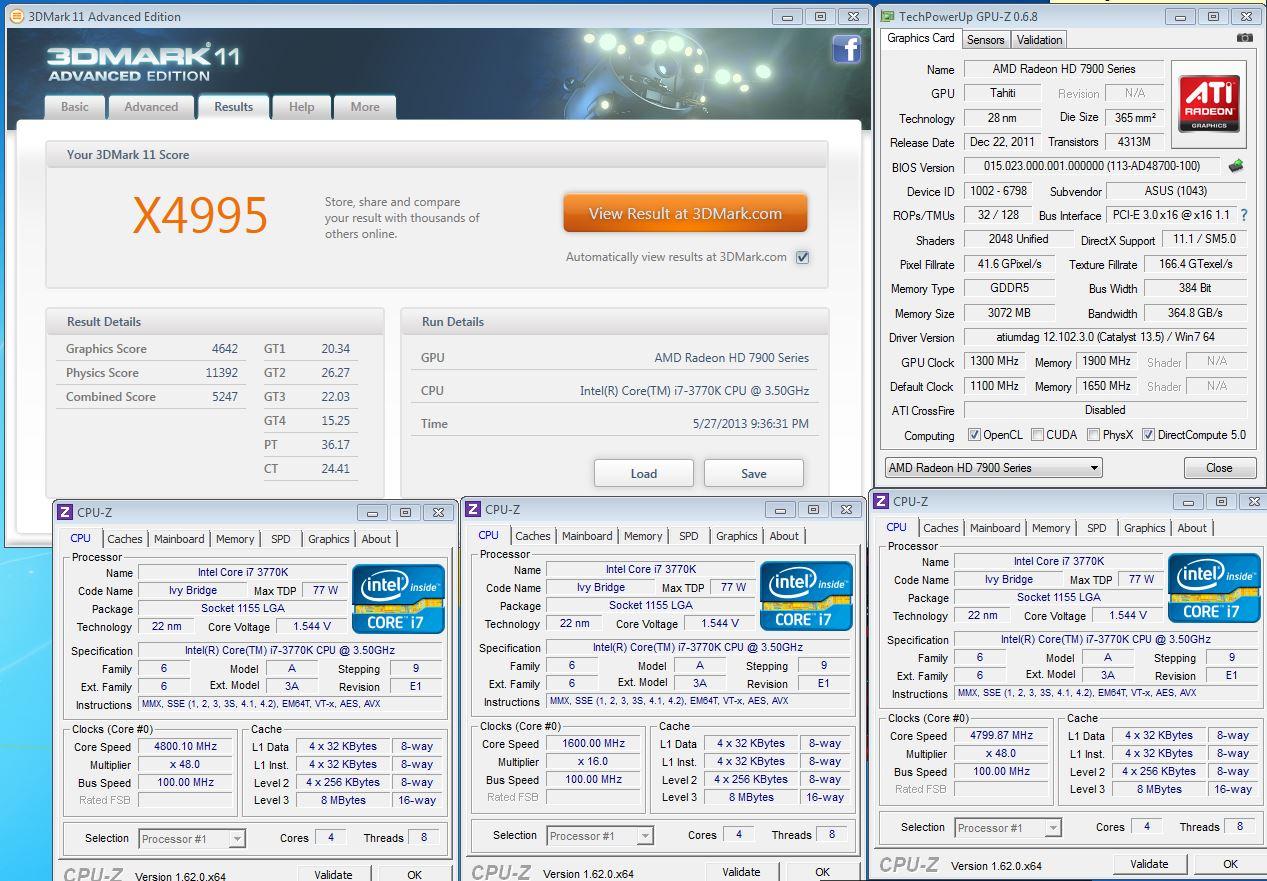Click View Result at 3DMark.com button

click(685, 213)
